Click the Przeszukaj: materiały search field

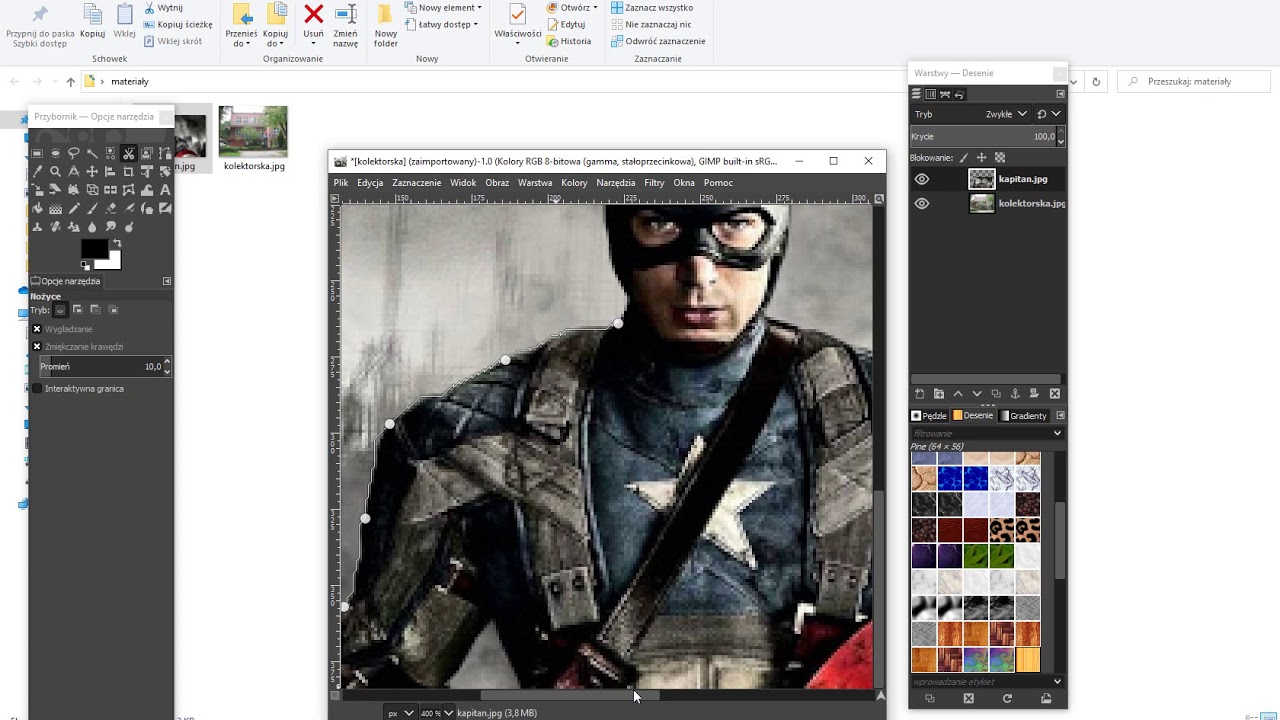(x=1196, y=81)
